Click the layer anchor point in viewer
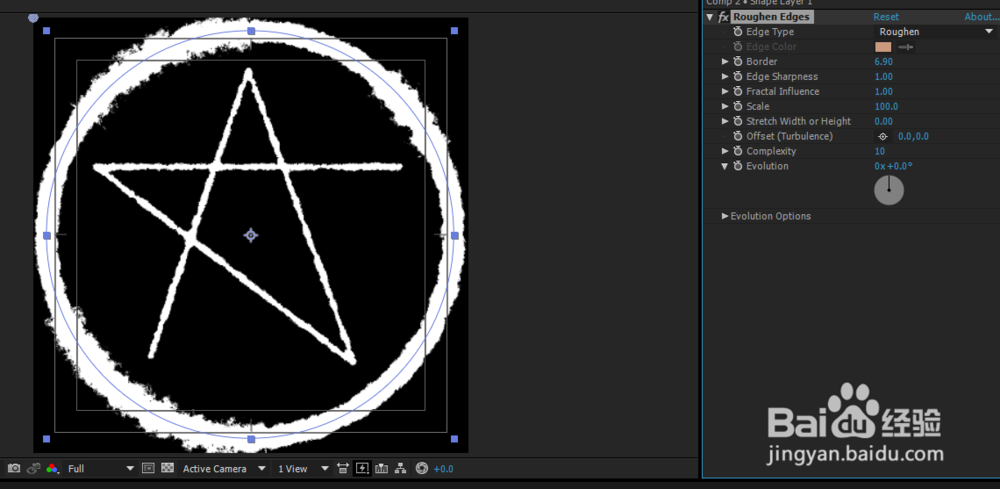The image size is (1000, 489). coord(251,235)
